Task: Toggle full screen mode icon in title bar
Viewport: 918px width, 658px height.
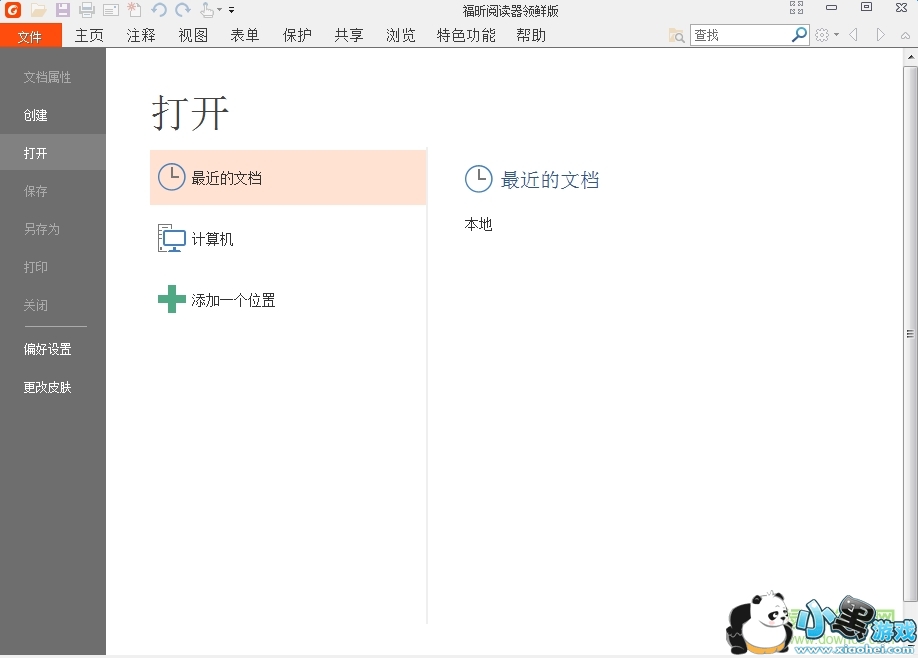Action: coord(796,8)
